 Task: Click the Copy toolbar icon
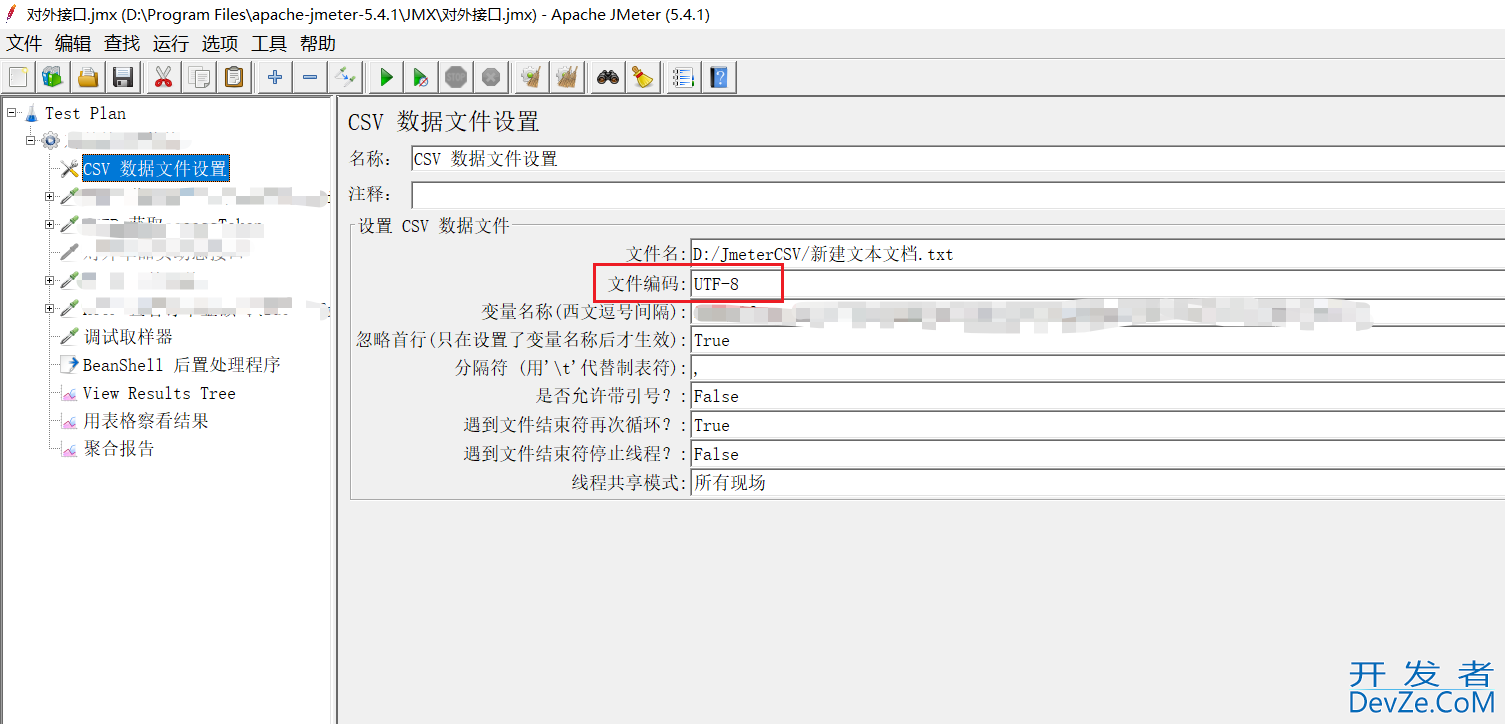click(x=199, y=76)
